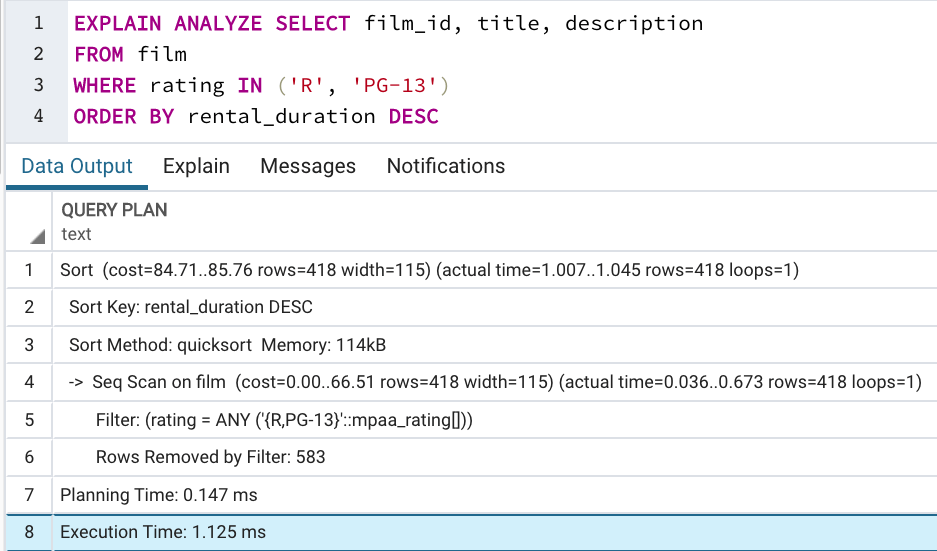Click the select-all triangle in grid corner
937x551 pixels.
click(x=37, y=237)
